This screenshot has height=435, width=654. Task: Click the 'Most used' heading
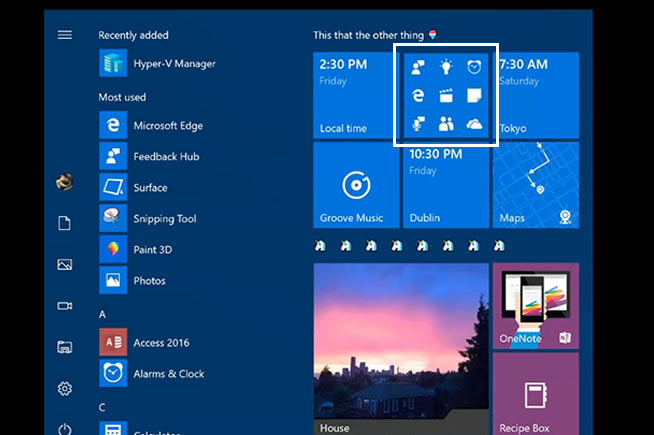[122, 97]
